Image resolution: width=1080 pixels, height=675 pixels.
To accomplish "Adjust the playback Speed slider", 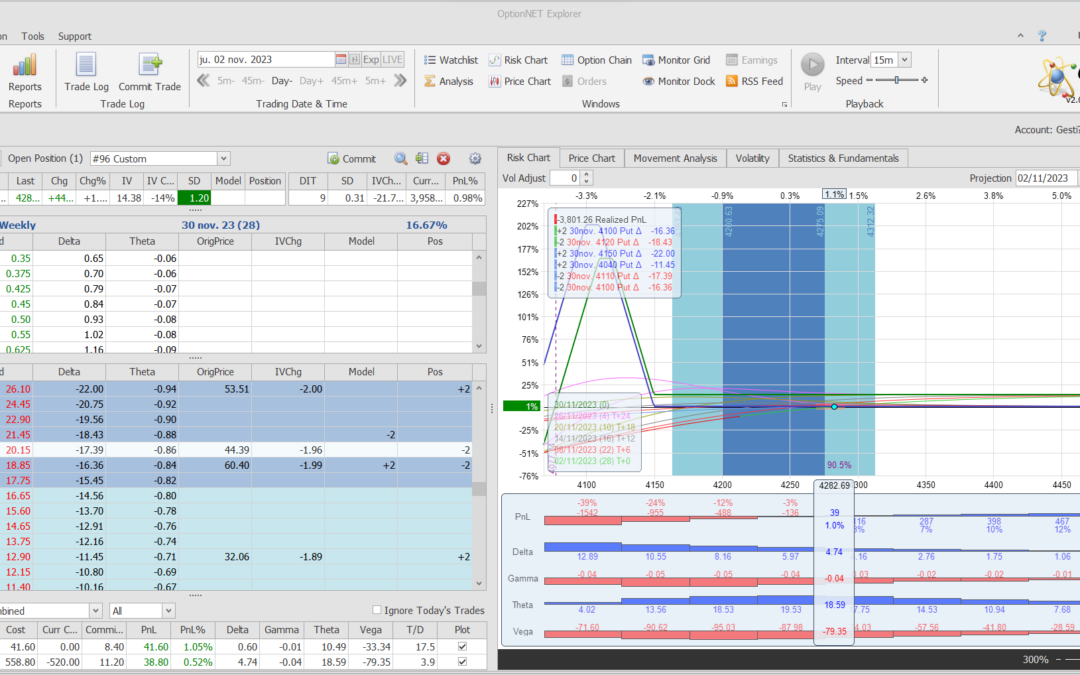I will point(896,81).
